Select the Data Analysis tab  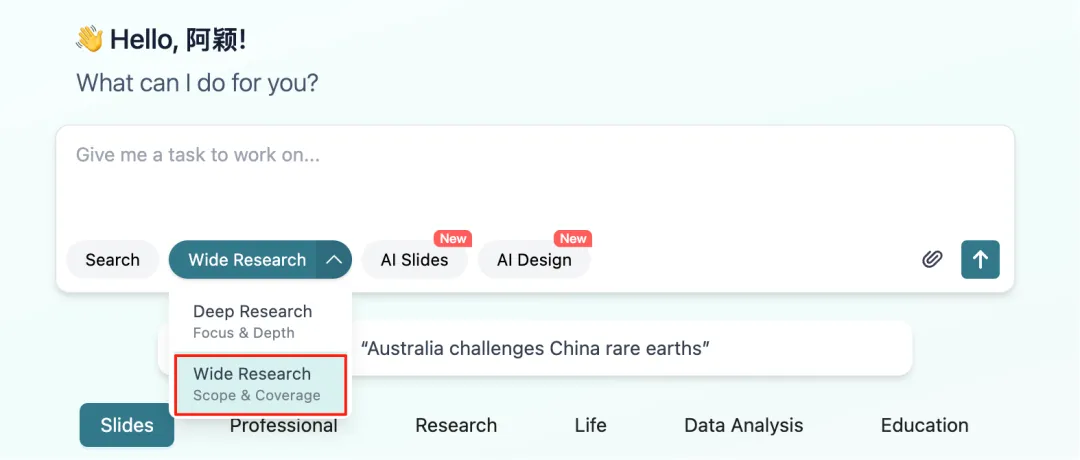pos(743,425)
